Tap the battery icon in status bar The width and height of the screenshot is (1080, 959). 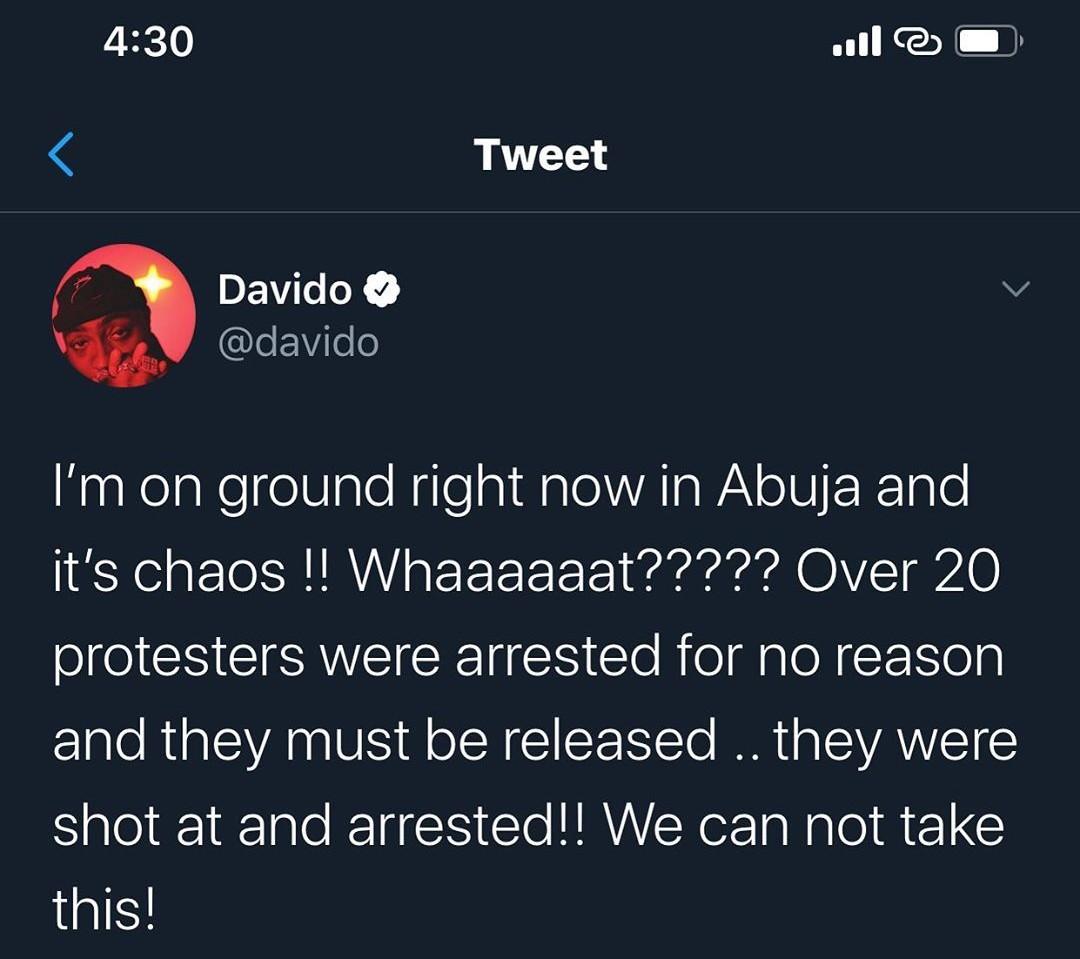click(988, 42)
